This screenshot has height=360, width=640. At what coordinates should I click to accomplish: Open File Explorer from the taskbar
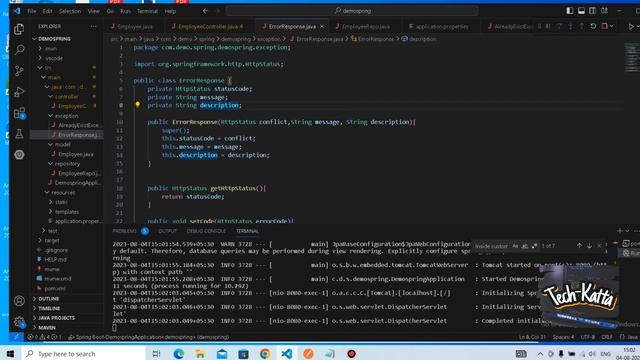200,353
